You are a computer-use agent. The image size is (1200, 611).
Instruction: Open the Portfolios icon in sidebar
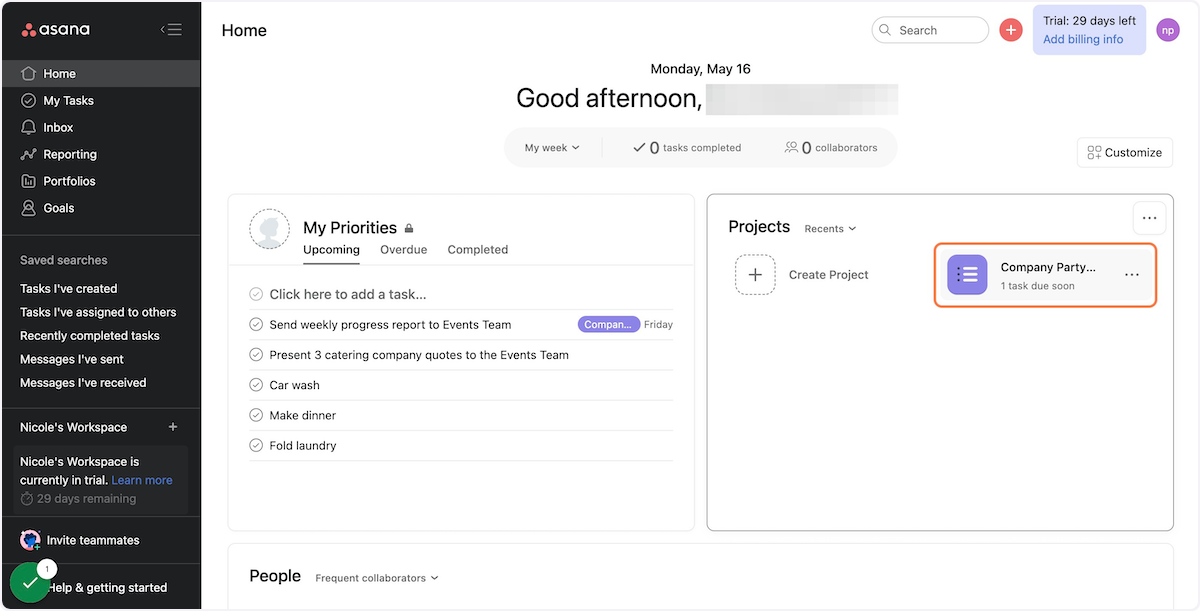pos(28,182)
